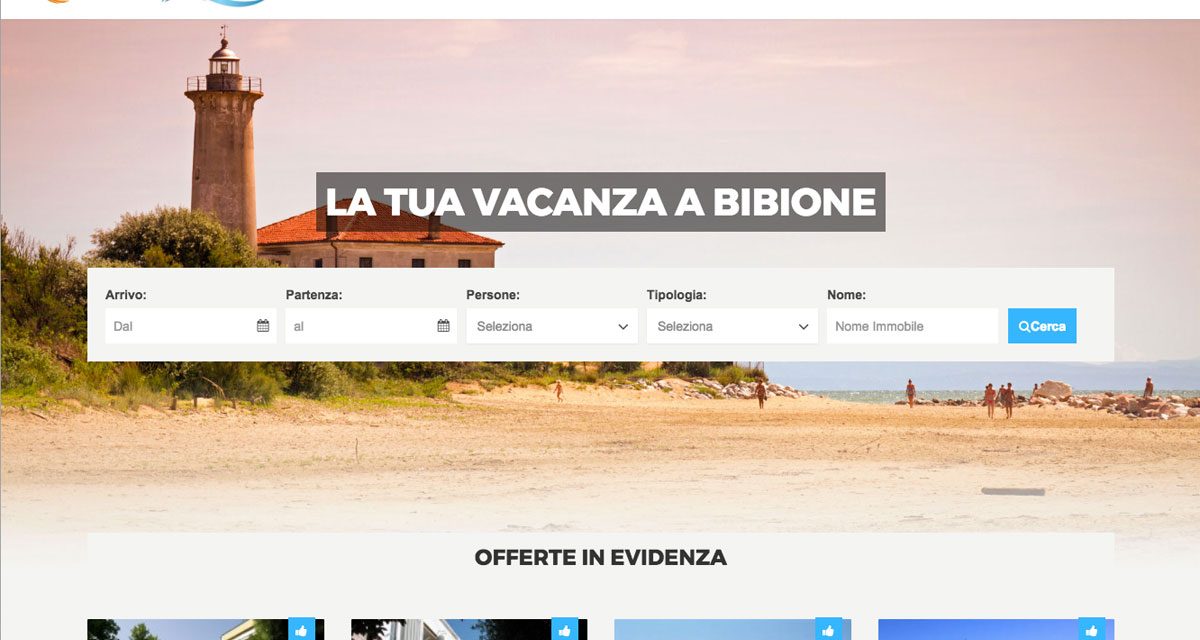Click the thumbs-up badge on first offer
This screenshot has width=1200, height=640.
click(301, 629)
